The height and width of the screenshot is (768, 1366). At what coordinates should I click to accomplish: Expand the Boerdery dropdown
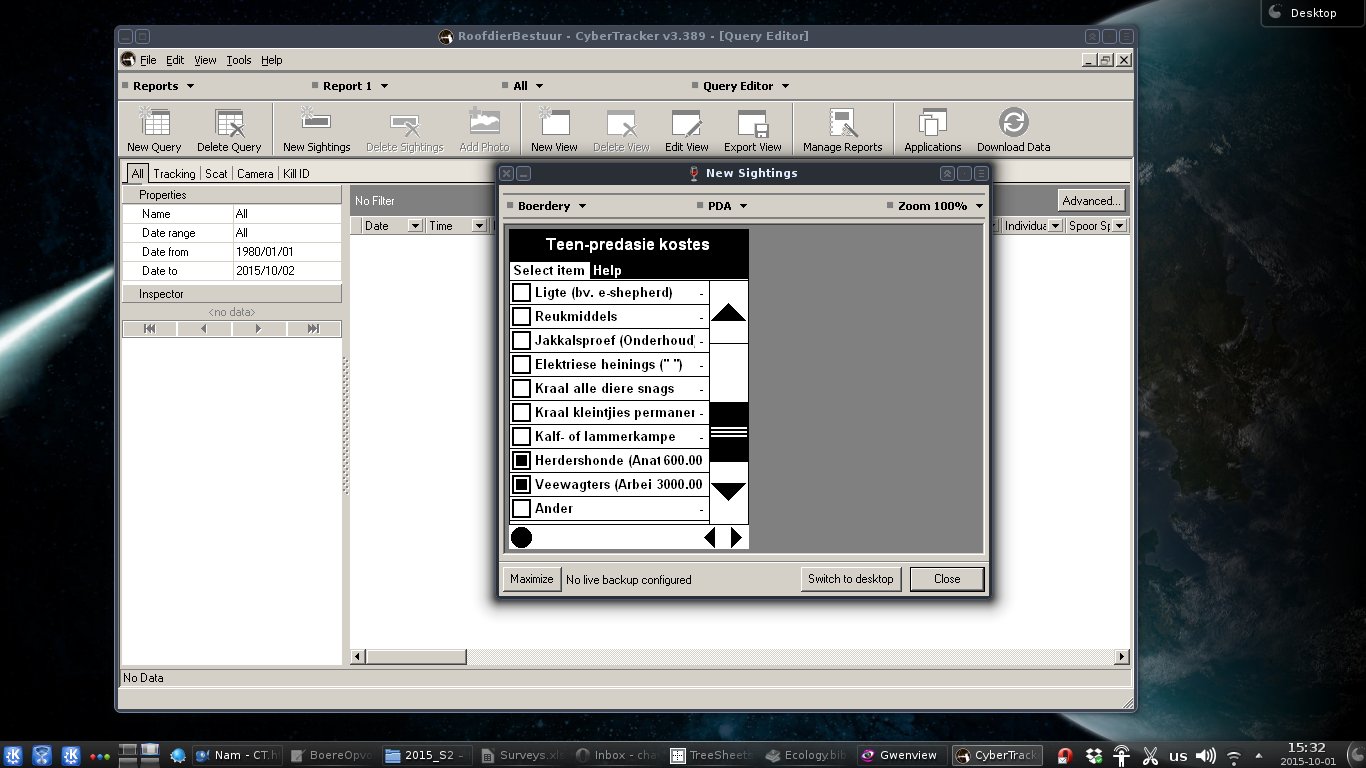[x=551, y=206]
